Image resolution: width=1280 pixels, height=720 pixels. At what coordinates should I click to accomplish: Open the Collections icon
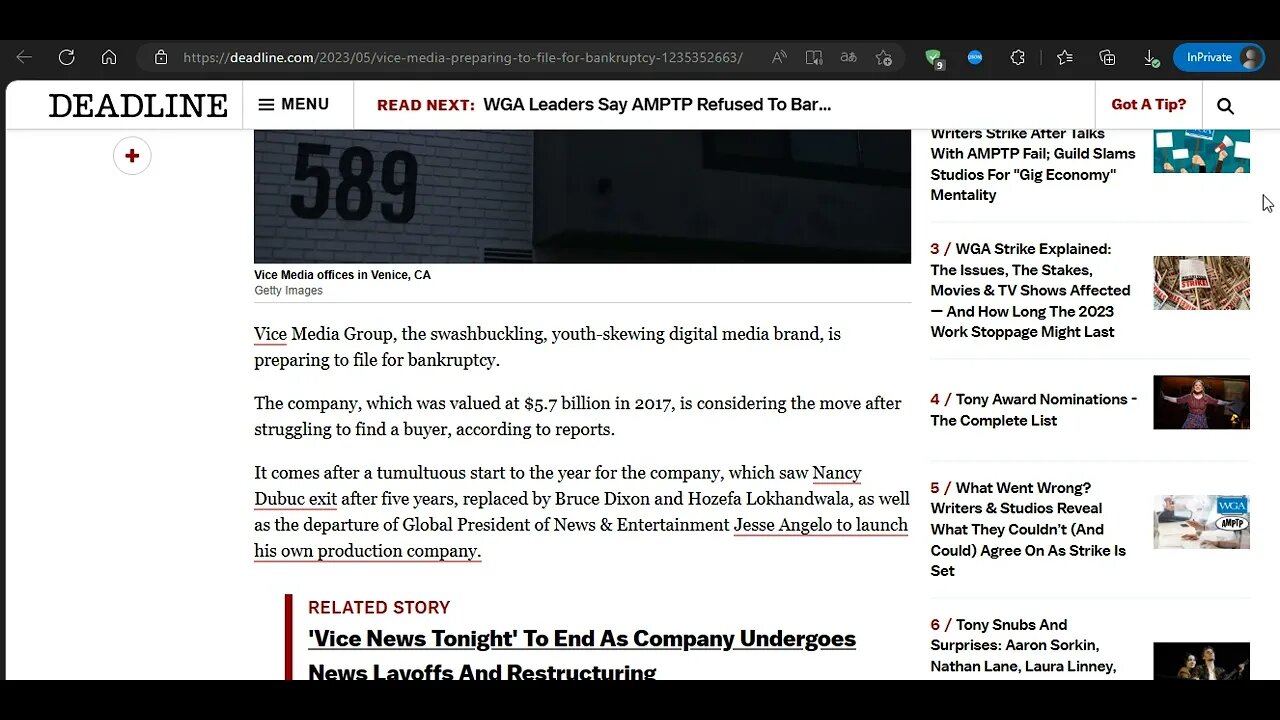tap(1107, 57)
